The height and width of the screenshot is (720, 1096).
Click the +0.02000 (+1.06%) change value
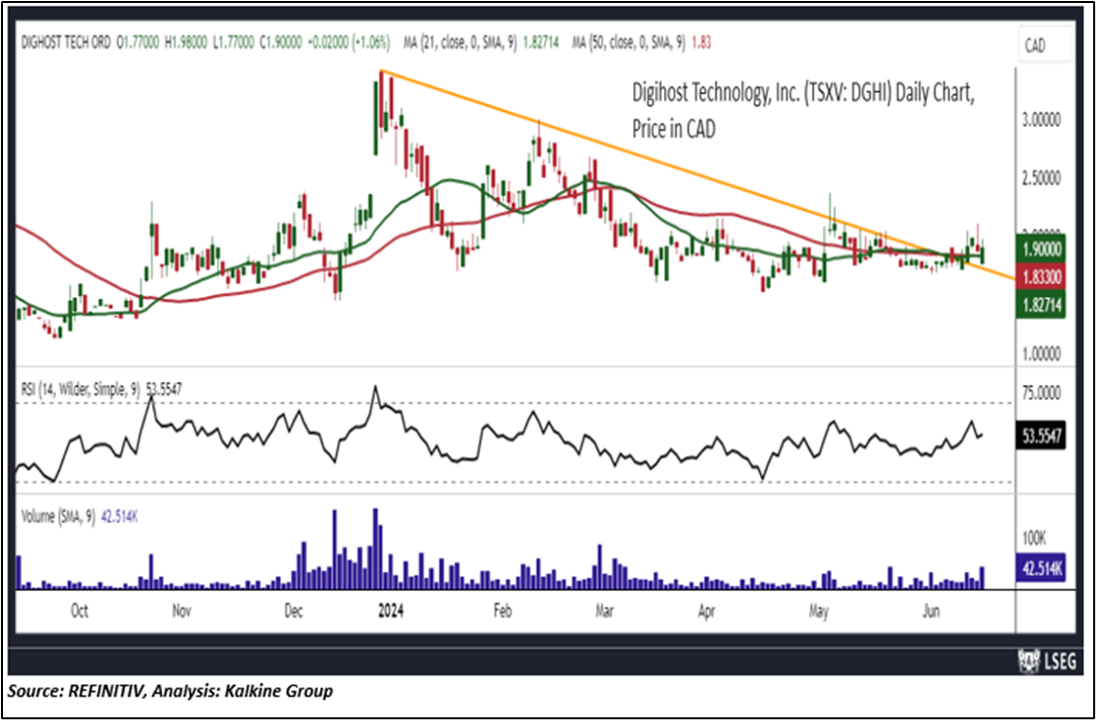[x=349, y=43]
